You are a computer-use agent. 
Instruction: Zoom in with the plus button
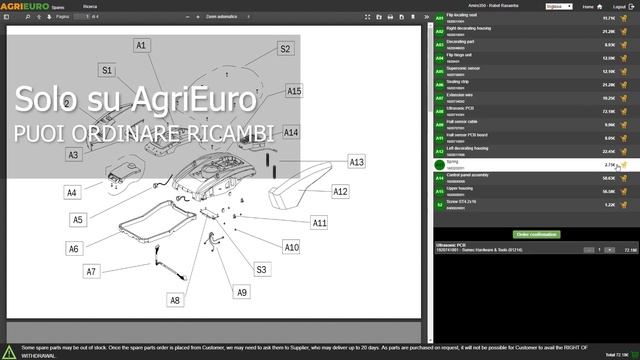pos(198,17)
